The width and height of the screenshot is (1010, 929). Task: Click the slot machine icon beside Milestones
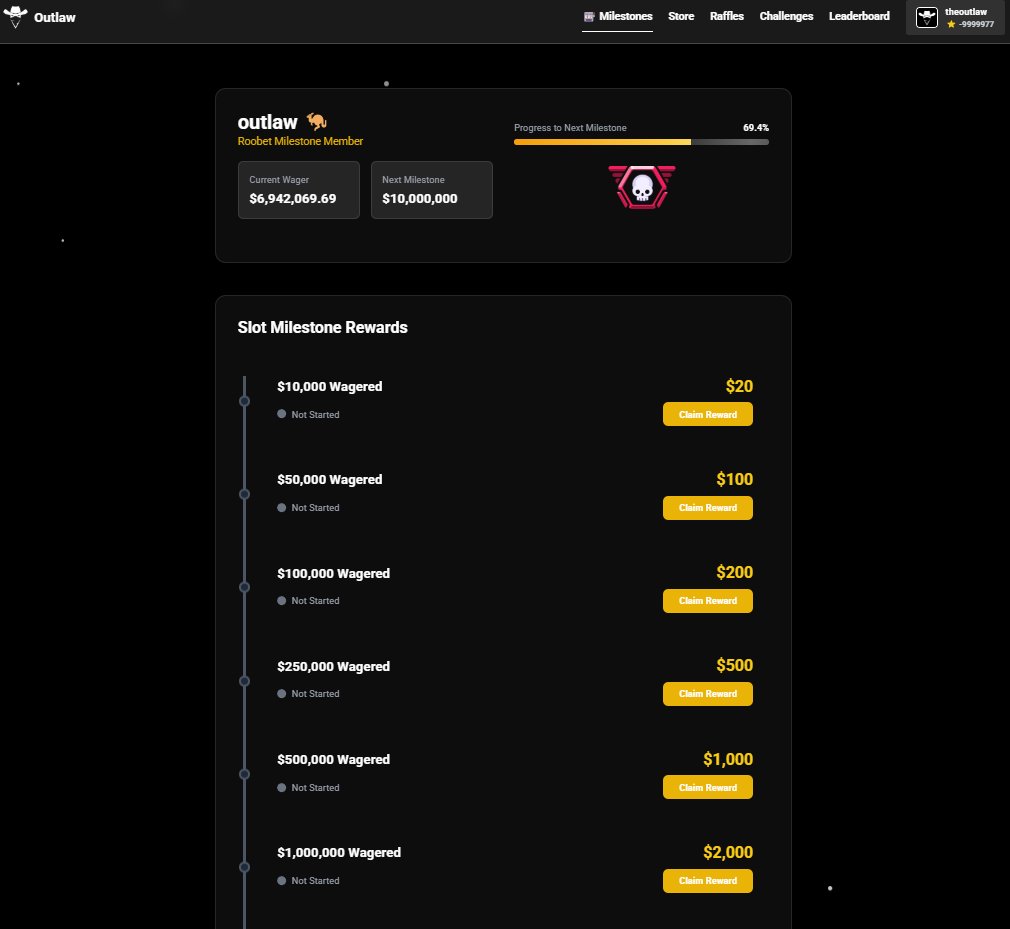pyautogui.click(x=589, y=17)
